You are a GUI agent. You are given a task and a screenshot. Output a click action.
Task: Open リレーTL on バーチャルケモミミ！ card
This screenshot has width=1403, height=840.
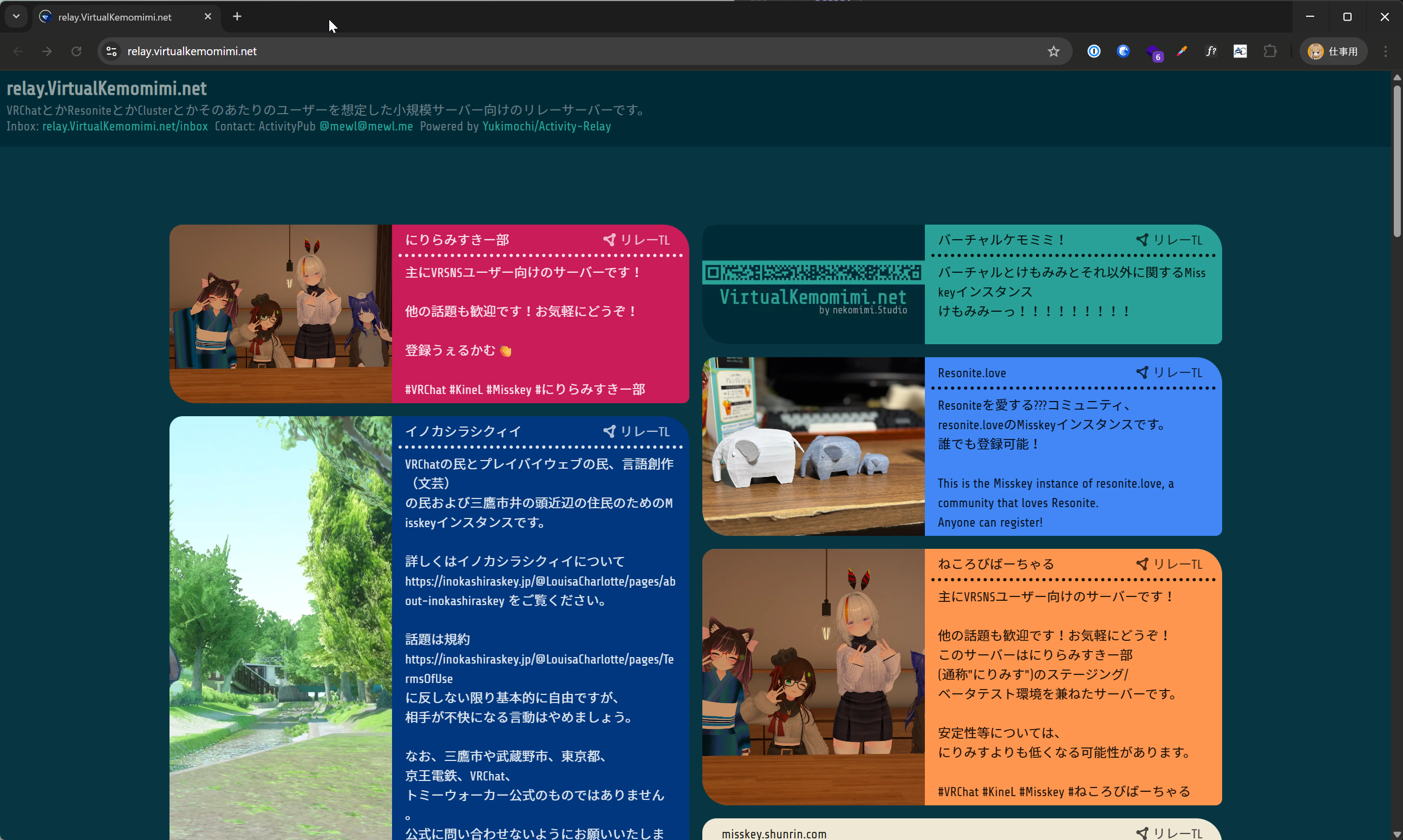point(1169,240)
